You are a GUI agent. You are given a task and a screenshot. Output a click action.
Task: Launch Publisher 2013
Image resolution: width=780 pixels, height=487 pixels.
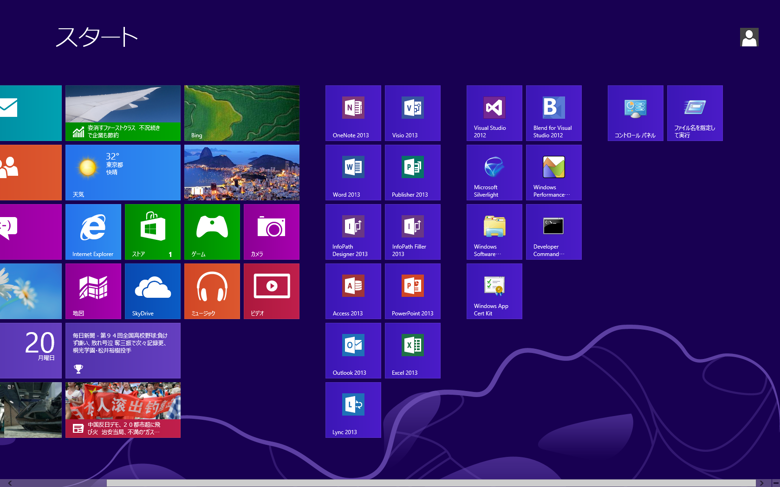[x=412, y=173]
